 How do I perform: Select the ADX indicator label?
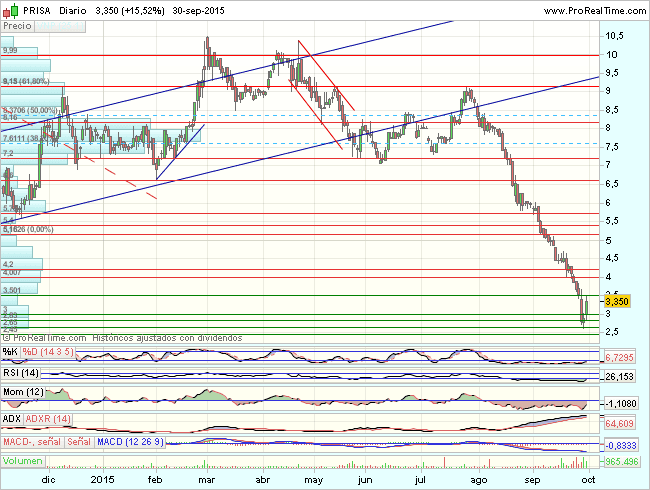tap(12, 419)
